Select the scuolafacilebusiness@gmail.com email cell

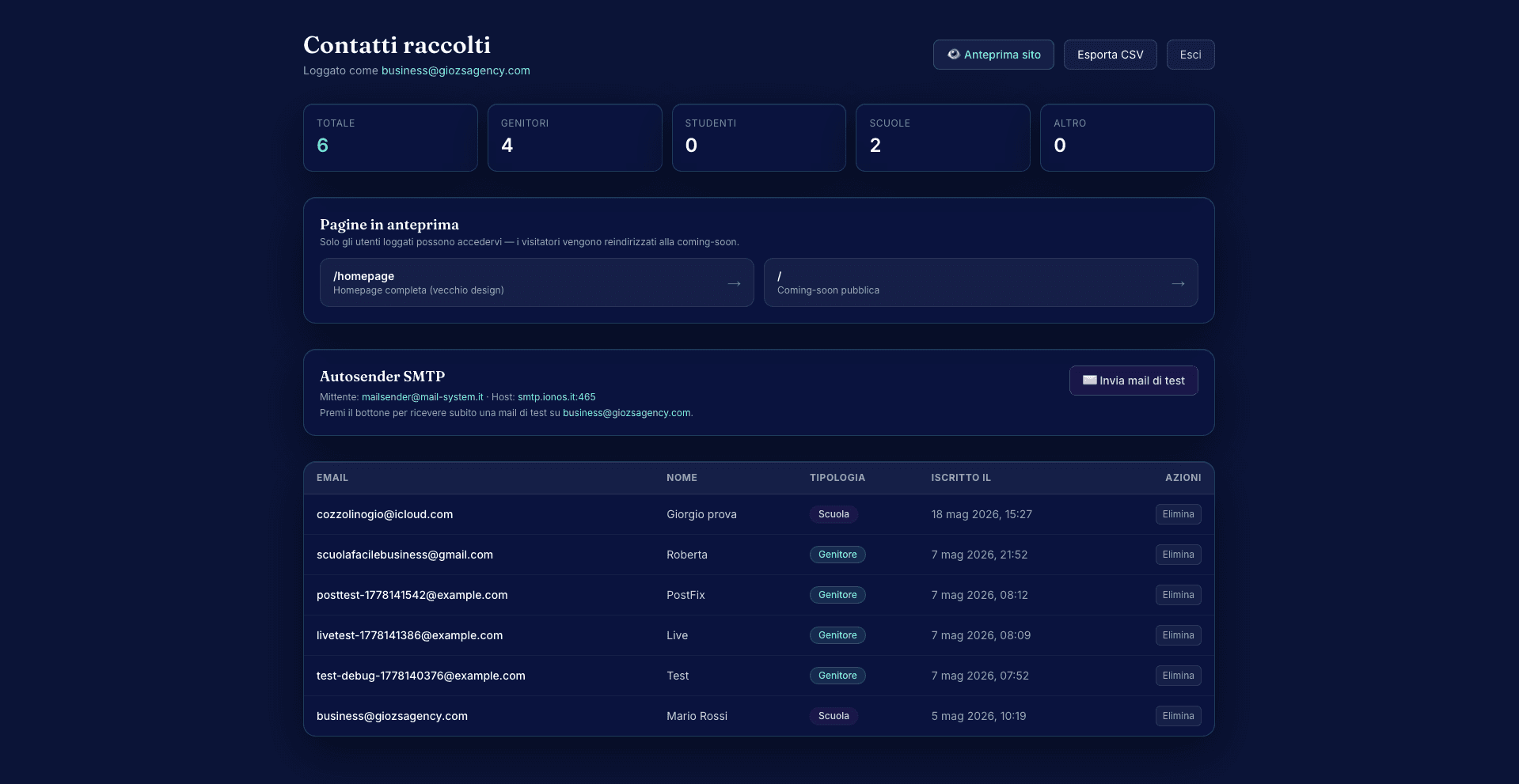[404, 555]
